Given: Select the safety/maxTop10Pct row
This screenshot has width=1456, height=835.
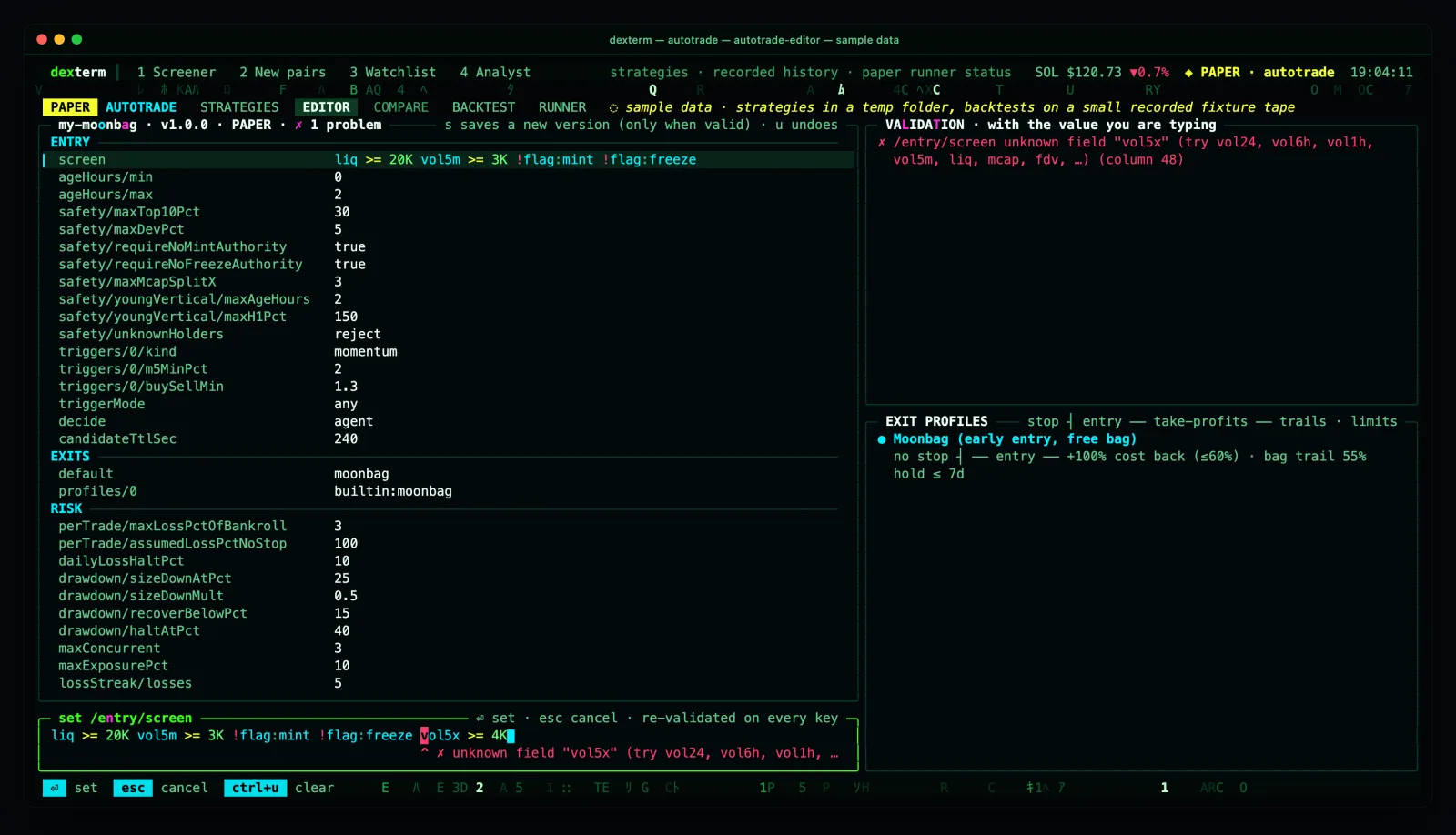Looking at the screenshot, I should pos(448,212).
